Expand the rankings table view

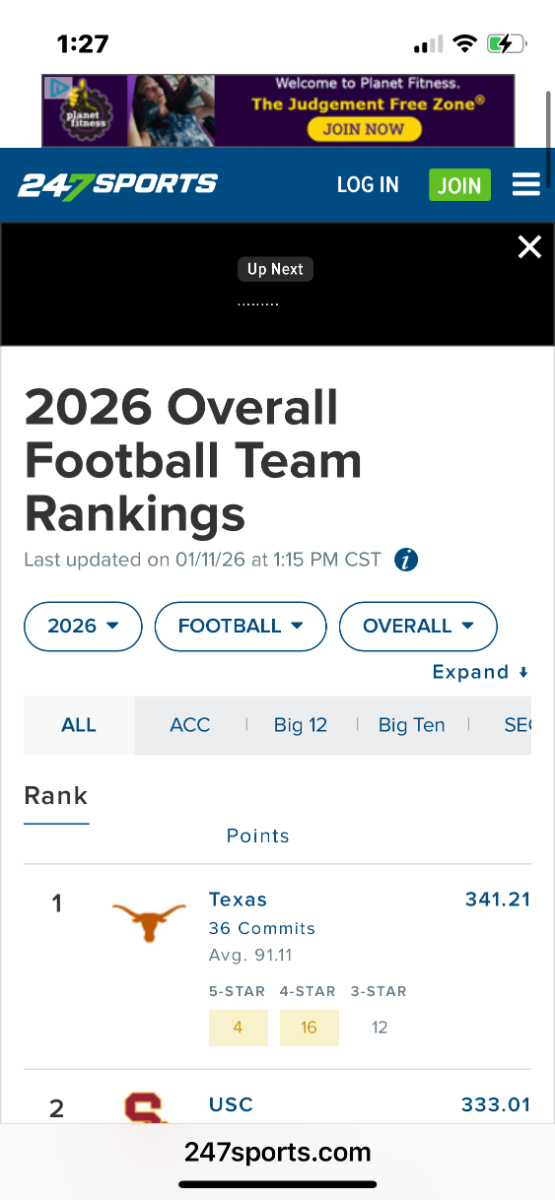click(x=481, y=672)
